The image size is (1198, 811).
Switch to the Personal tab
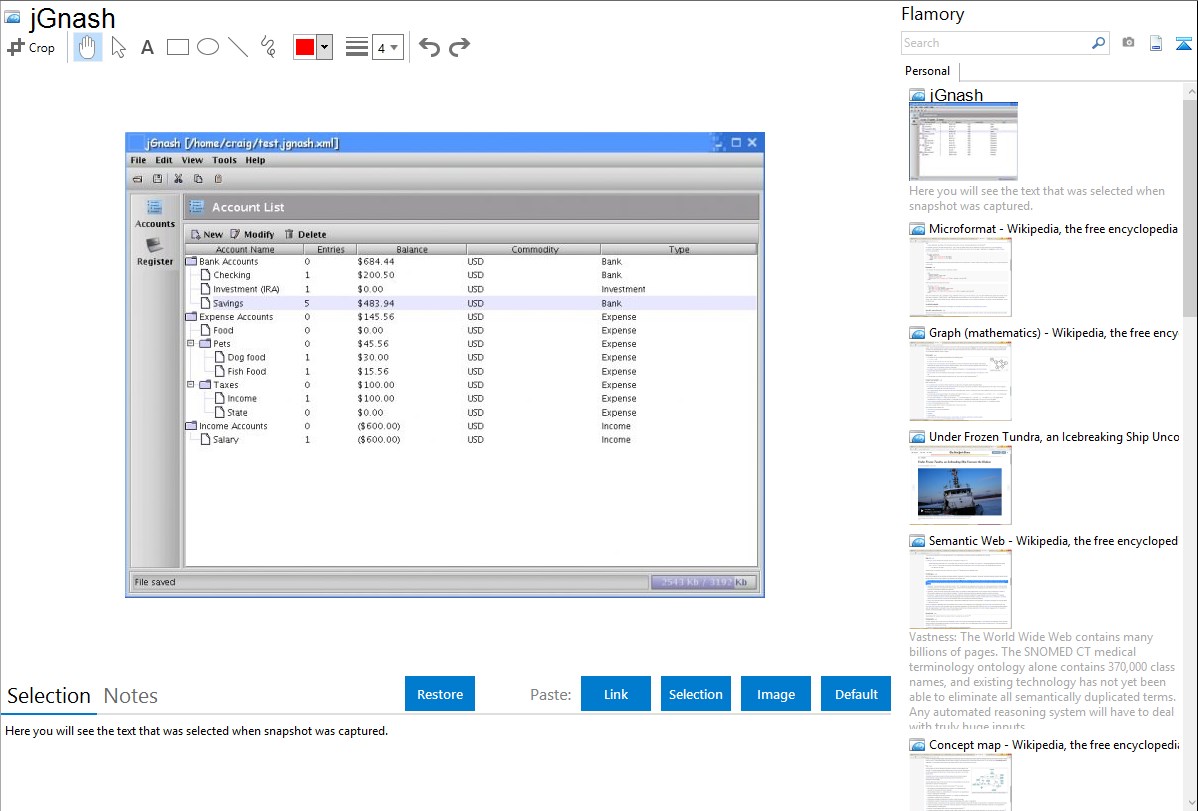coord(928,71)
